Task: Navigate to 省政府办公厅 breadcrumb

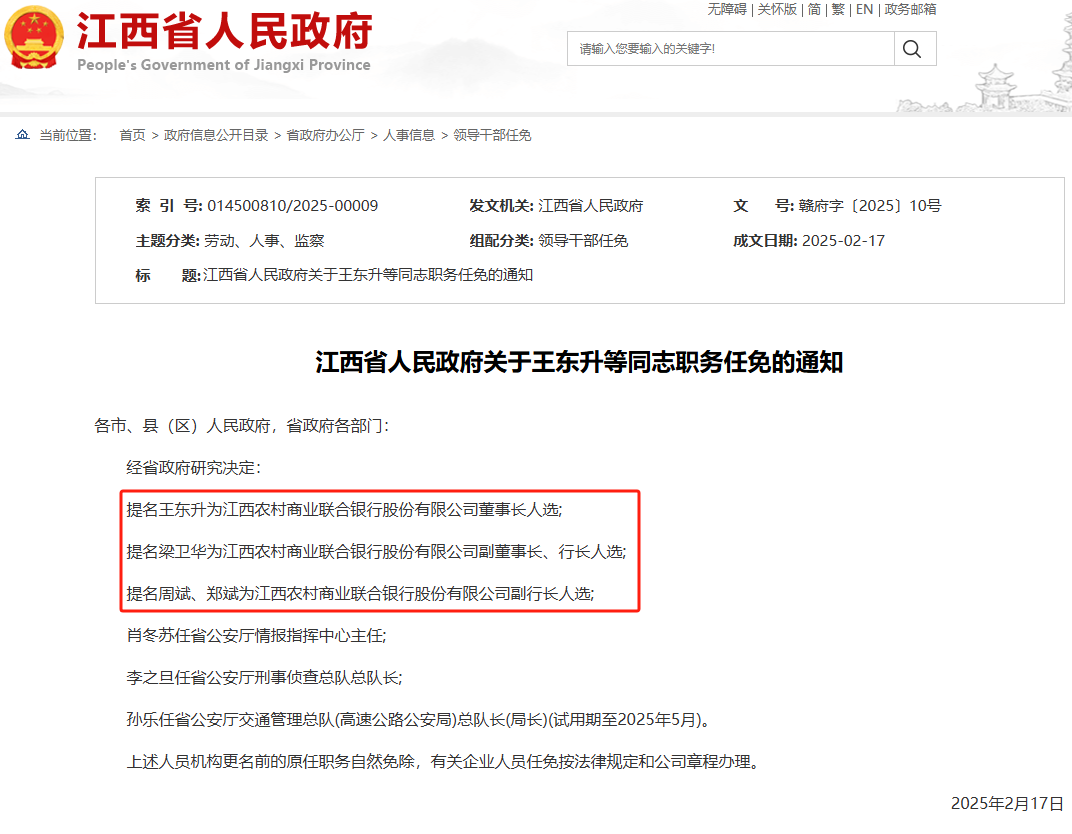Action: click(x=325, y=135)
